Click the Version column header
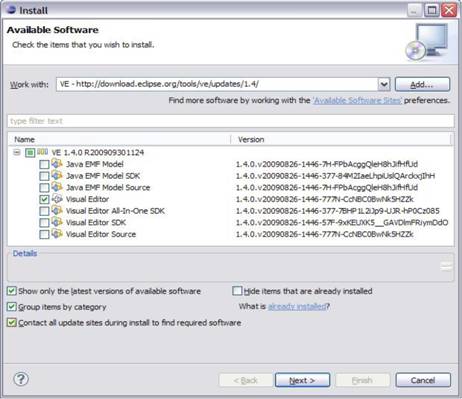Viewport: 462px width, 399px height. click(x=251, y=139)
